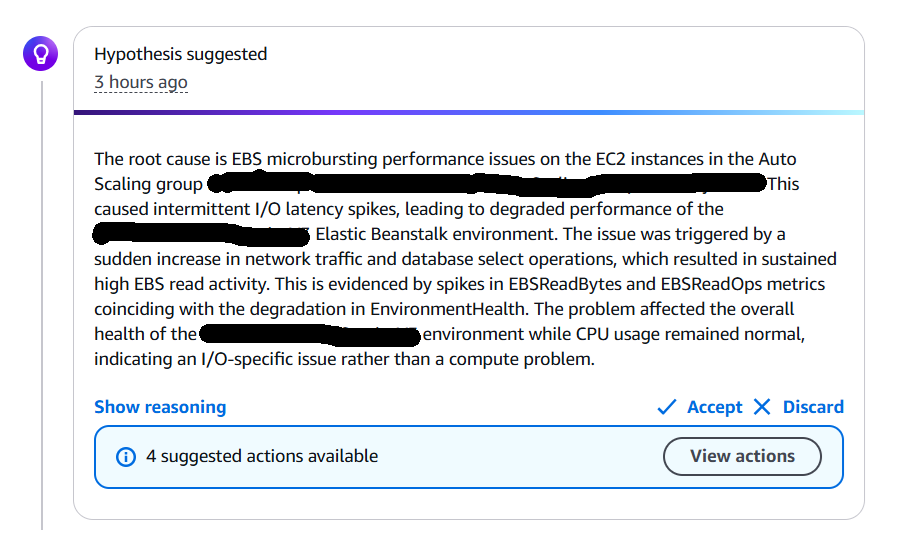Click the purple lightbulb hypothesis icon
The image size is (918, 549).
[x=42, y=54]
